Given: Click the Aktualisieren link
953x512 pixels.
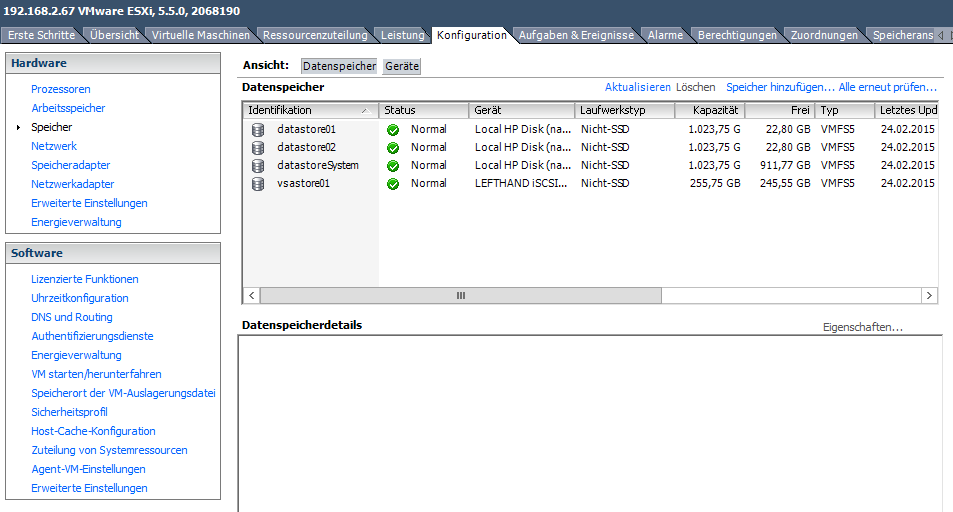Looking at the screenshot, I should [x=637, y=87].
